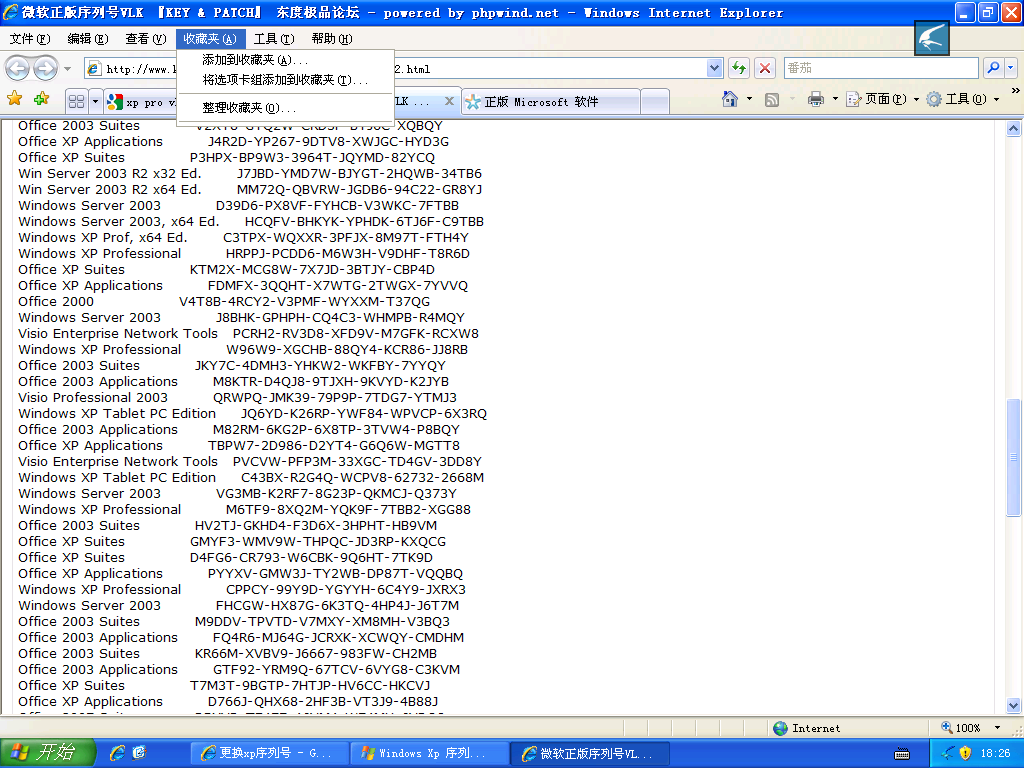
Task: Open the 帮助(H) menu
Action: [x=332, y=39]
